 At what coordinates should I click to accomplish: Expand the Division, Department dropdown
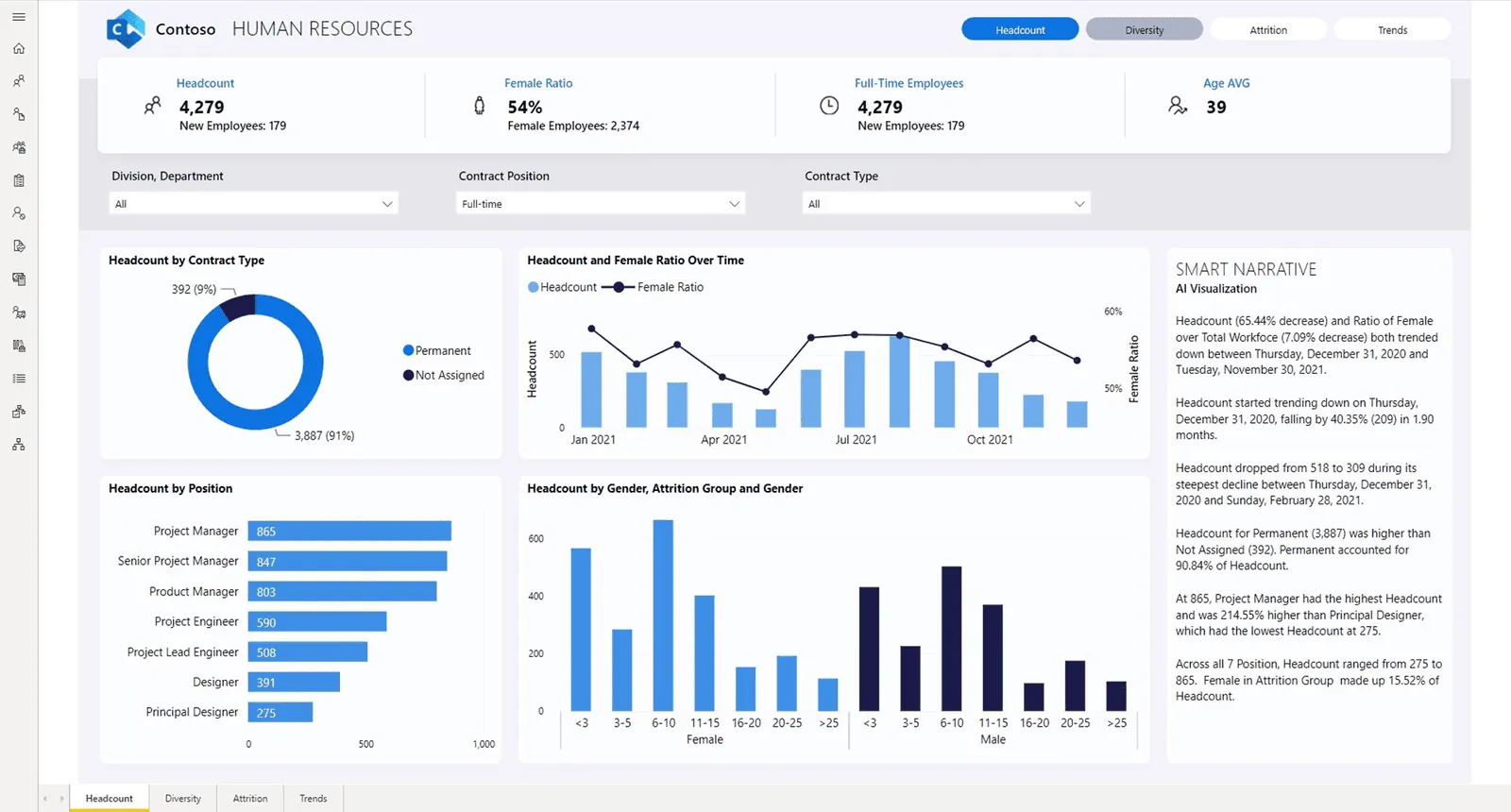(x=253, y=204)
